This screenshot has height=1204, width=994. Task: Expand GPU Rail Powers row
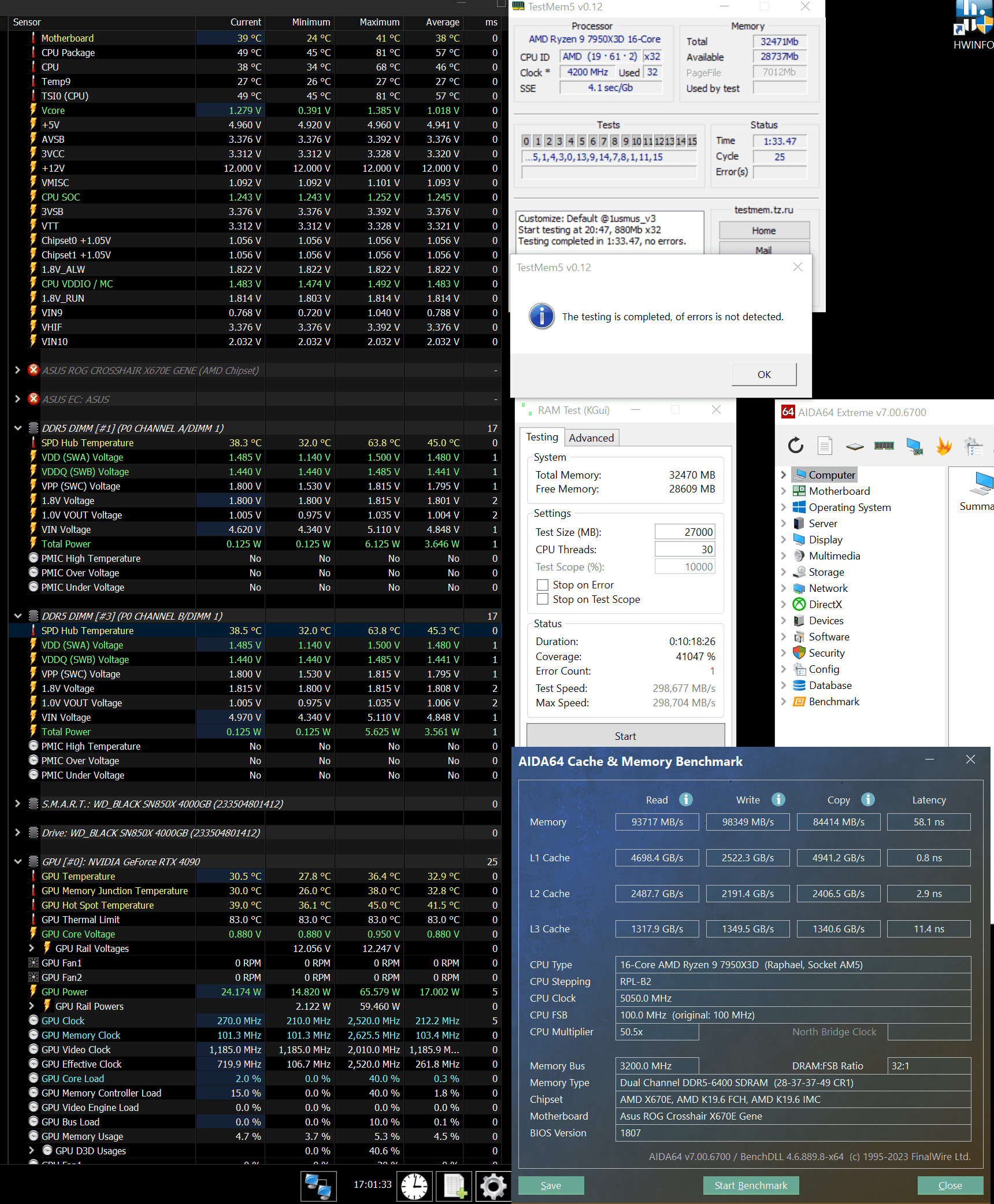coord(32,1006)
